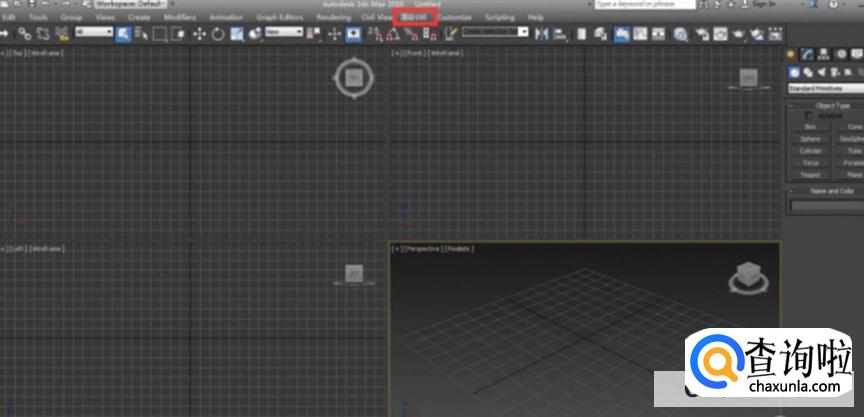Open the Create menu
Screen dimensions: 864x417
(x=139, y=18)
